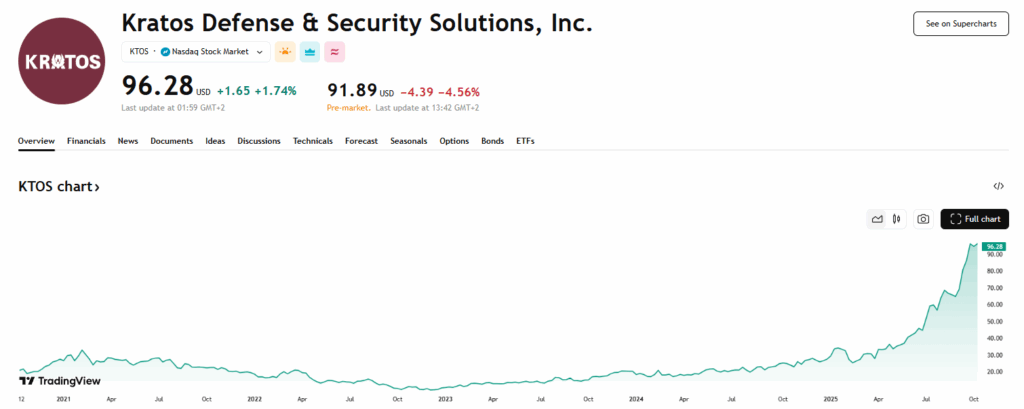Click the blue crown badge icon

(310, 52)
